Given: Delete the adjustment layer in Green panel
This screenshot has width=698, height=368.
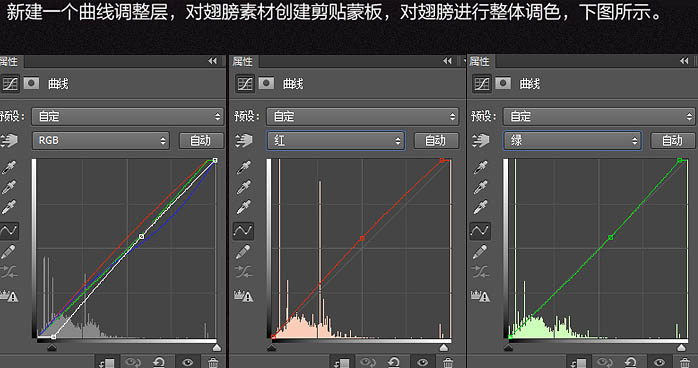Looking at the screenshot, I should (685, 362).
